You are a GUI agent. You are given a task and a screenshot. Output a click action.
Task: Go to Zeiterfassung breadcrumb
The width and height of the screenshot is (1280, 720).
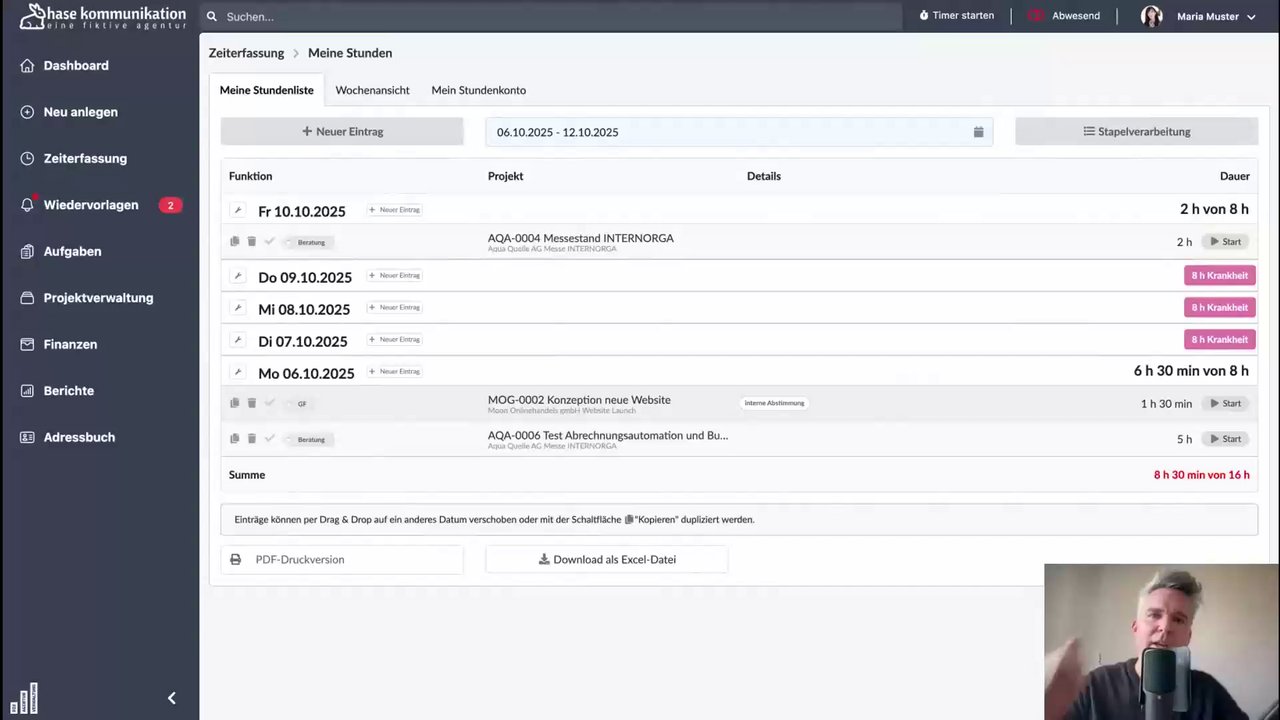click(x=246, y=53)
